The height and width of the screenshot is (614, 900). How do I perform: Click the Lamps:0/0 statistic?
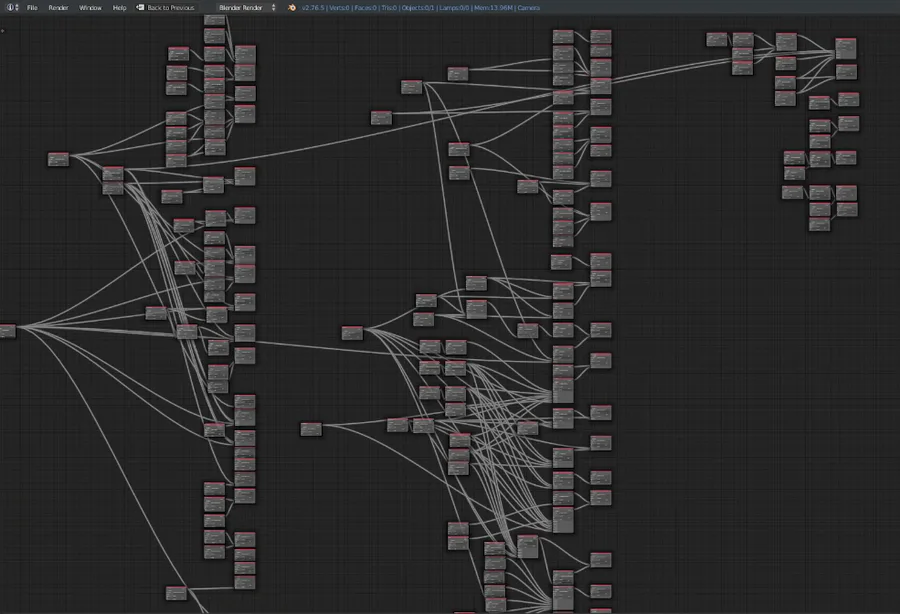pos(454,7)
